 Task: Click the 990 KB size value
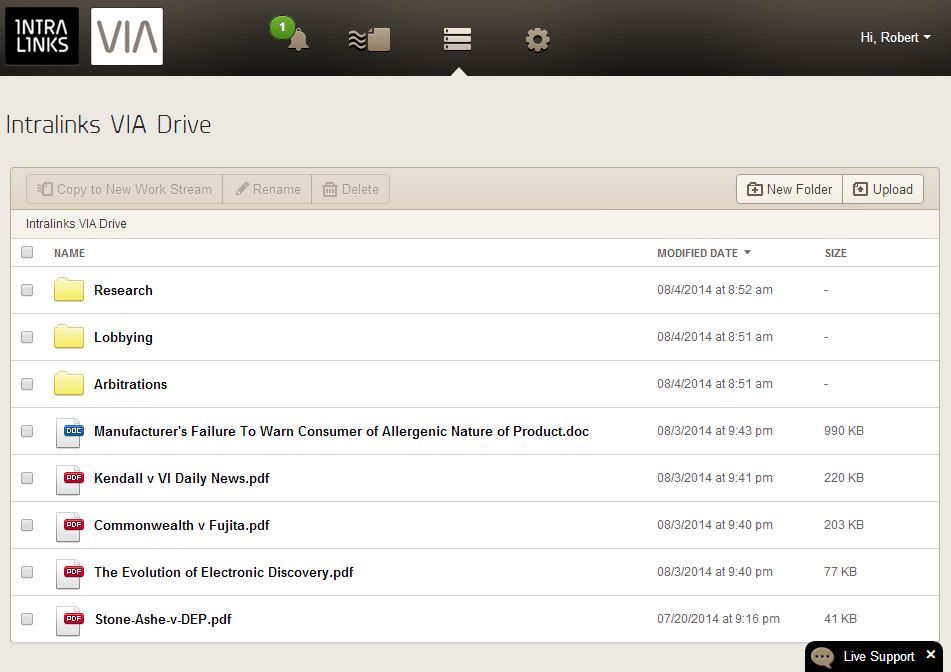[844, 431]
